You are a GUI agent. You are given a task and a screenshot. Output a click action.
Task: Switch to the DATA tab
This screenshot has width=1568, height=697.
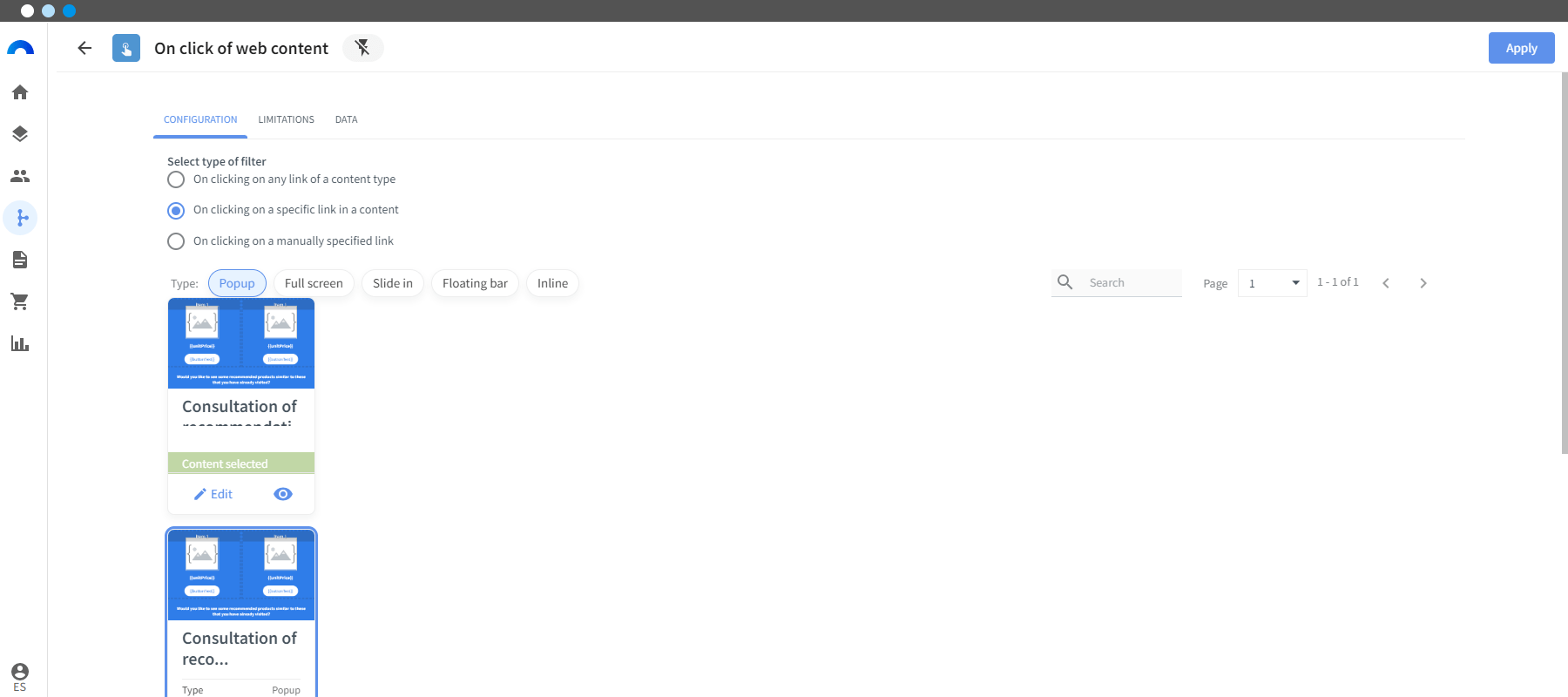(x=346, y=119)
